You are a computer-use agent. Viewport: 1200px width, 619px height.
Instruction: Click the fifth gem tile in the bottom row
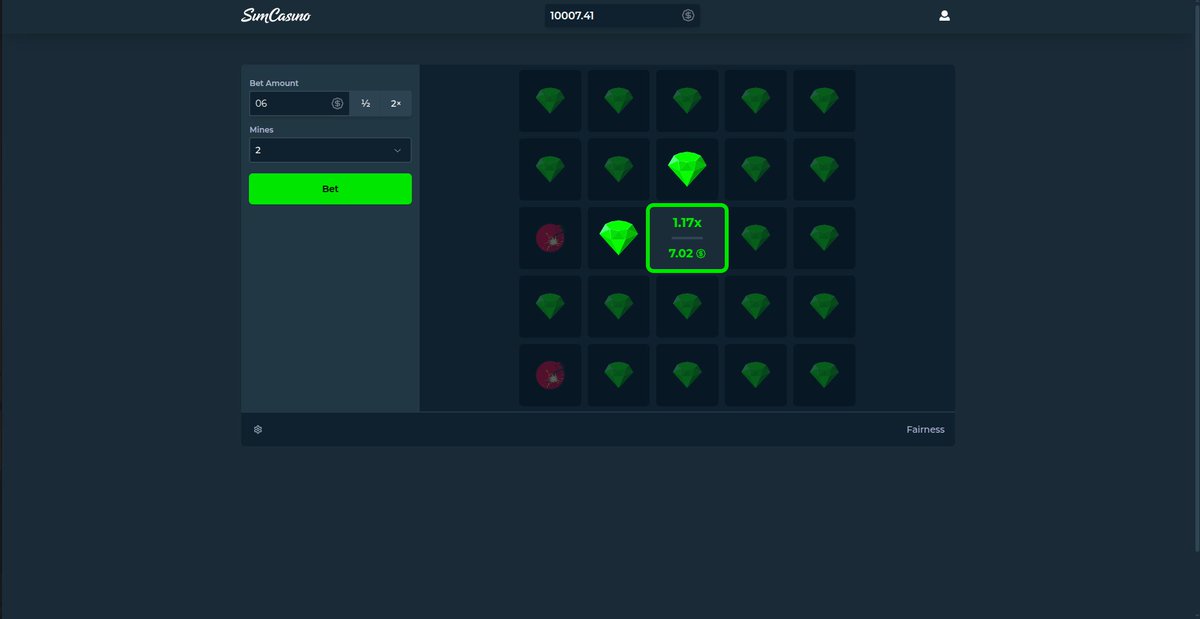point(824,375)
